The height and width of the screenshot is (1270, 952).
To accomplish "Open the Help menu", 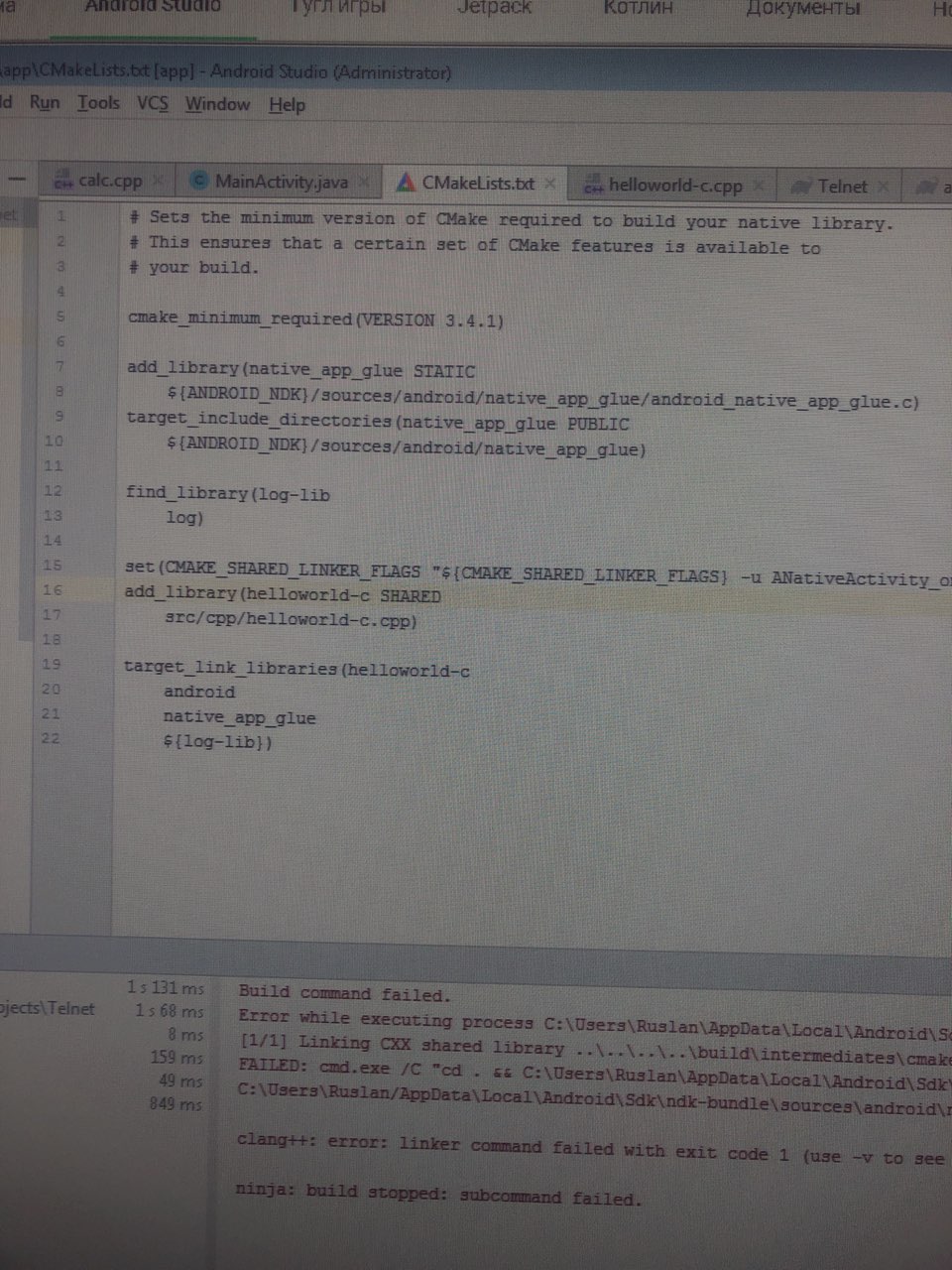I will (x=287, y=105).
